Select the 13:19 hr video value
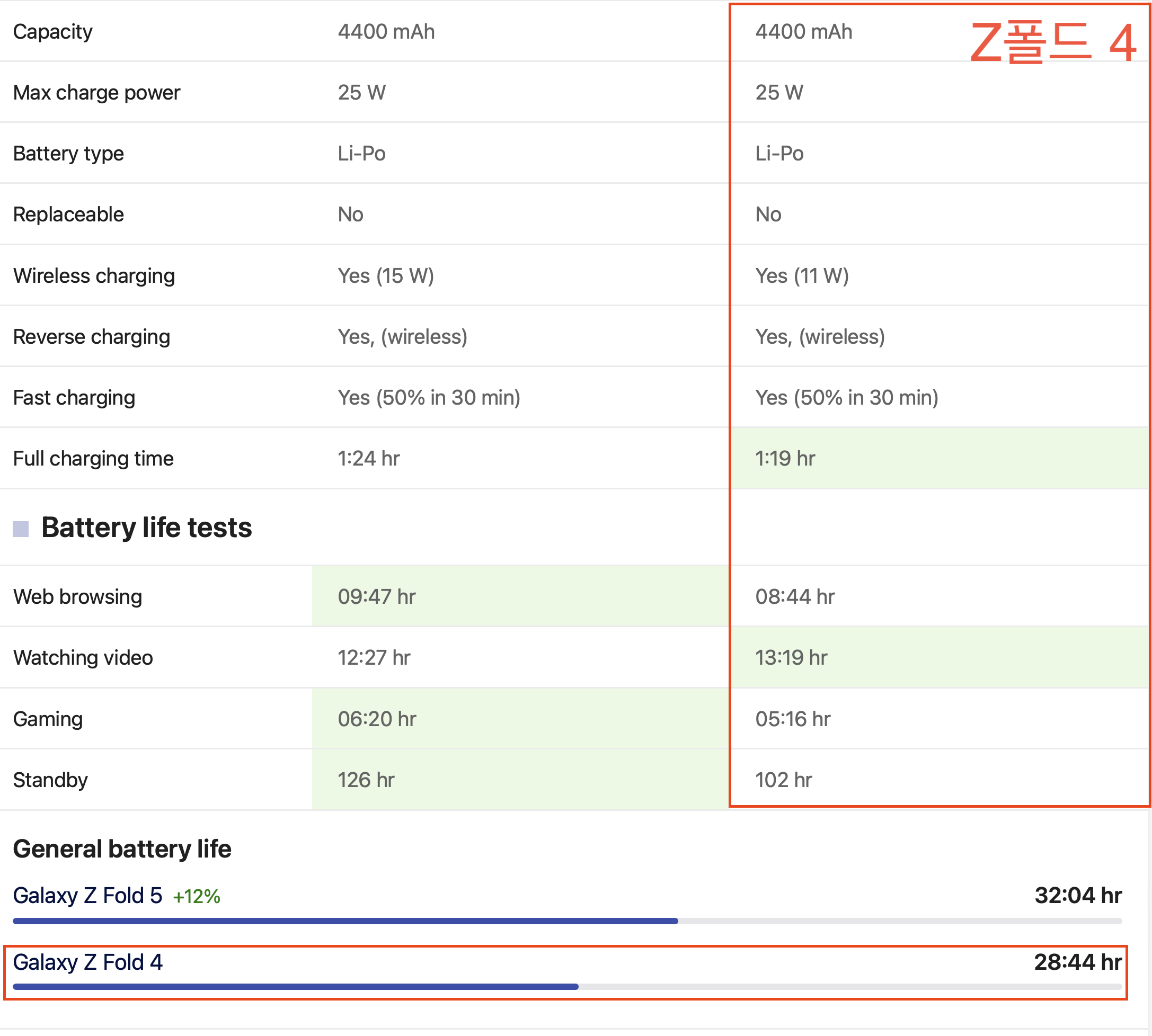Screen dimensions: 1152x1036 [791, 658]
